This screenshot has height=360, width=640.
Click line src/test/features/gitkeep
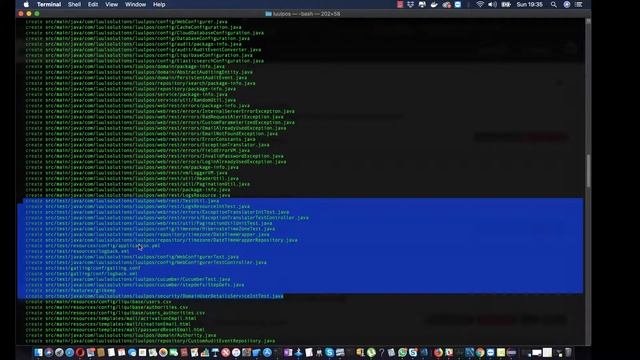point(71,291)
